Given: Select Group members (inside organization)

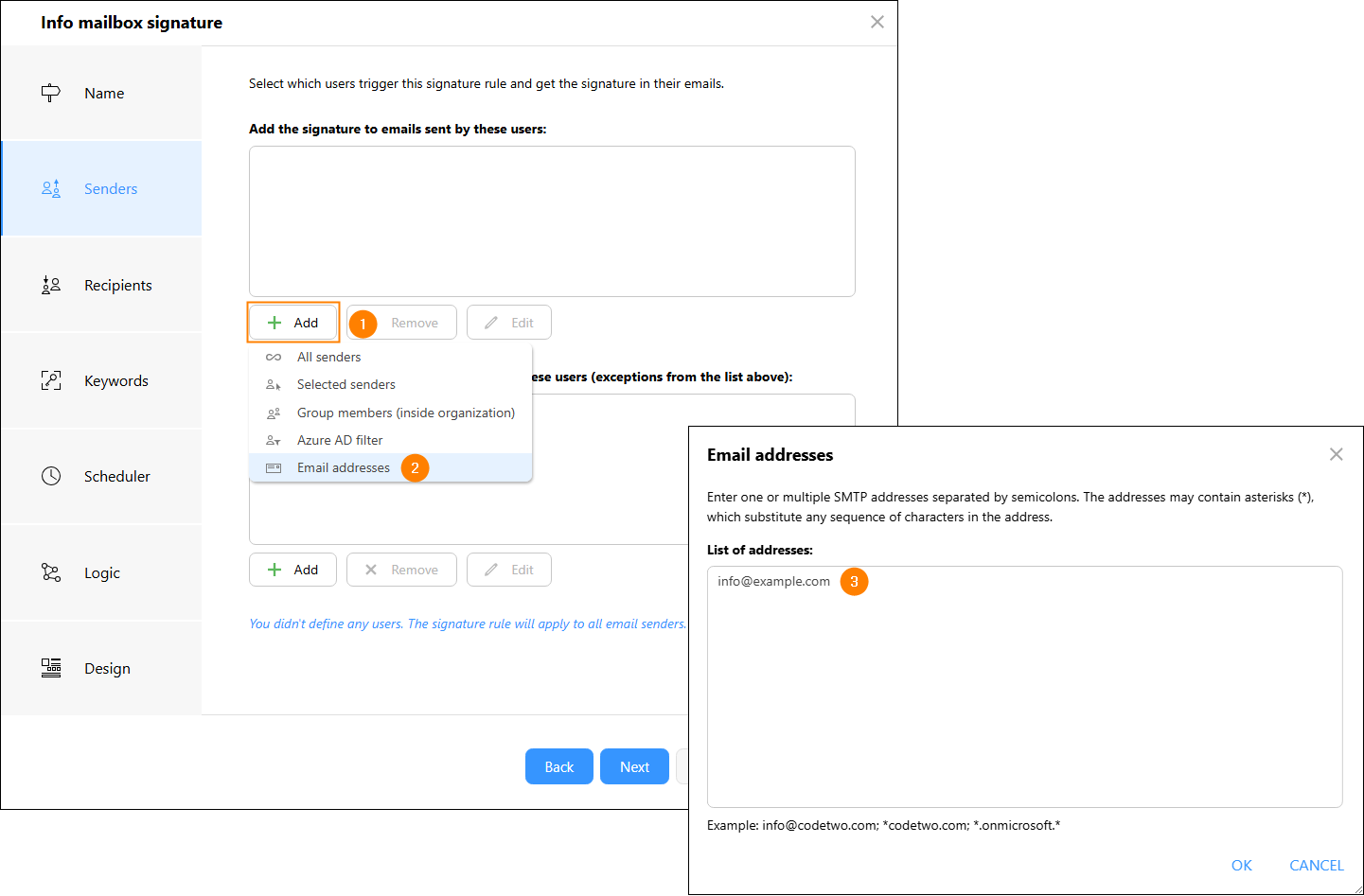Looking at the screenshot, I should pos(390,413).
